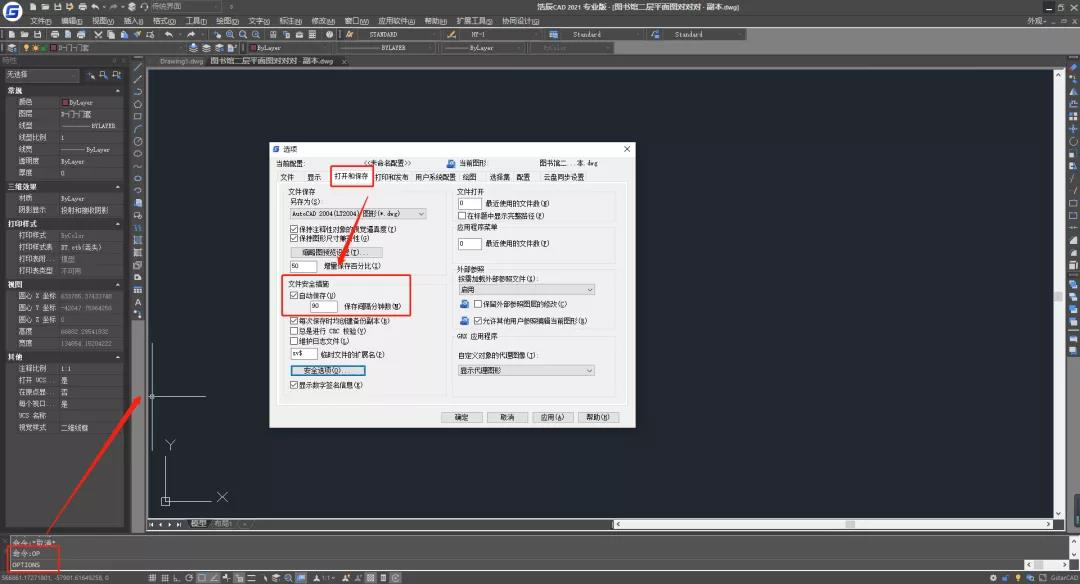Toggle lineweight display icon in status bar

pyautogui.click(x=251, y=578)
